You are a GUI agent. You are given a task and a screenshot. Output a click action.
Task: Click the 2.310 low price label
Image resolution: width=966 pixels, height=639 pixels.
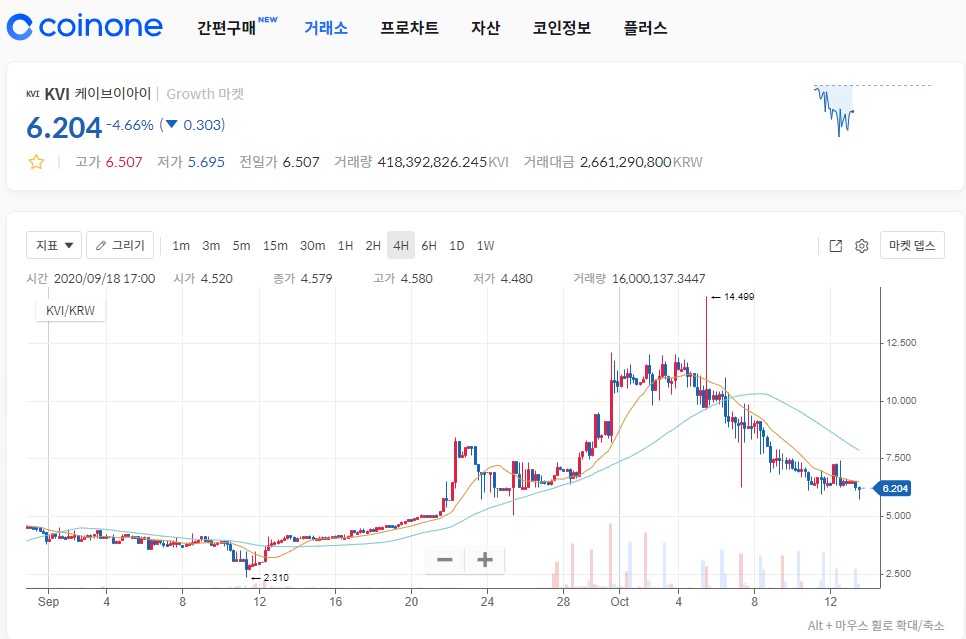[276, 578]
